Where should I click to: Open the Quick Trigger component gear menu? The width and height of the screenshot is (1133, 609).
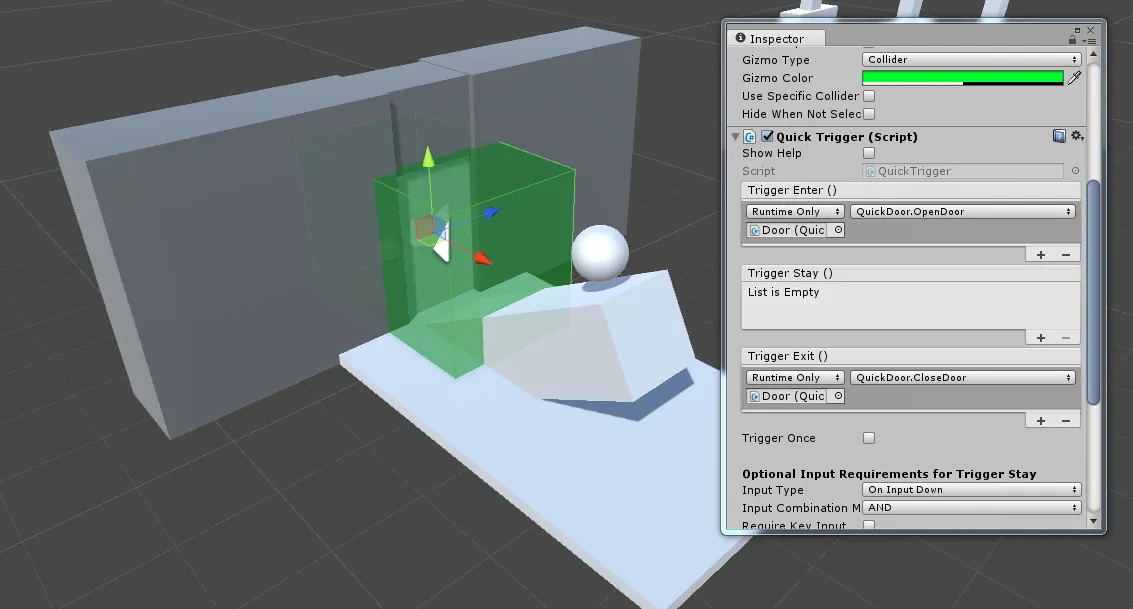pos(1077,136)
